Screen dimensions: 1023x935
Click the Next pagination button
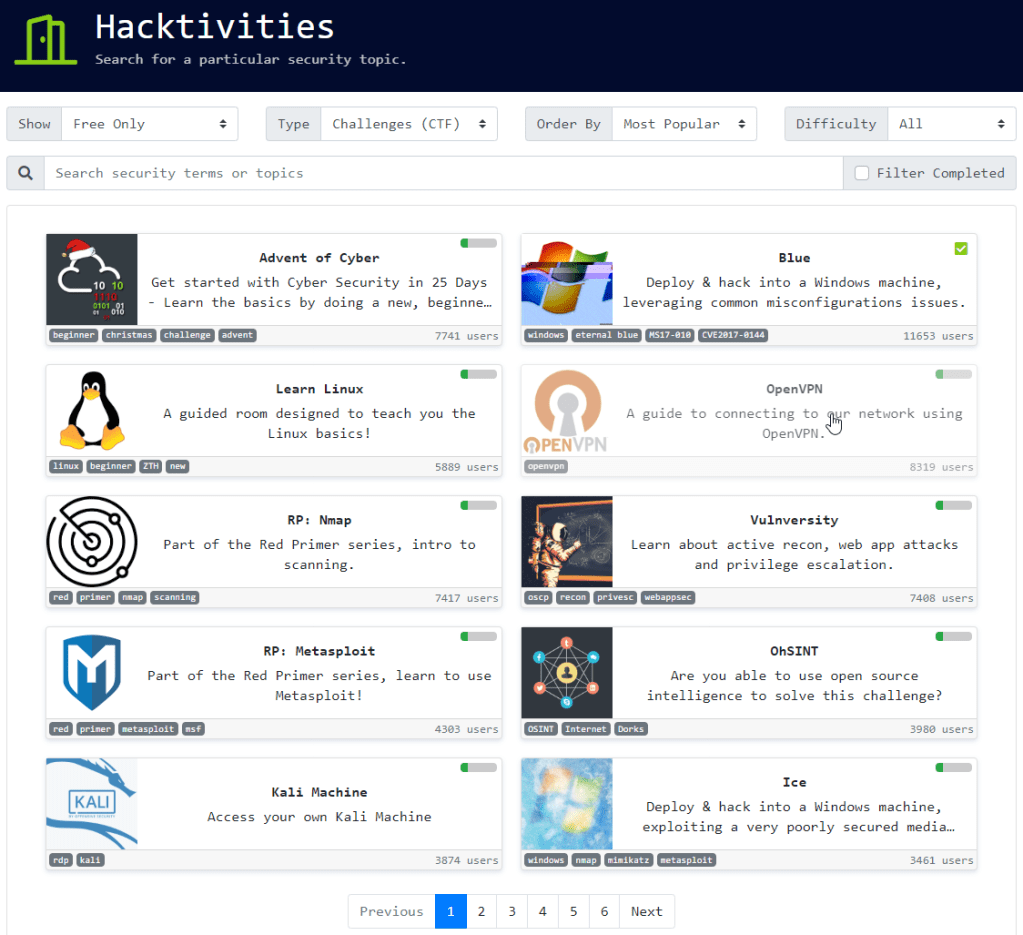(x=646, y=911)
